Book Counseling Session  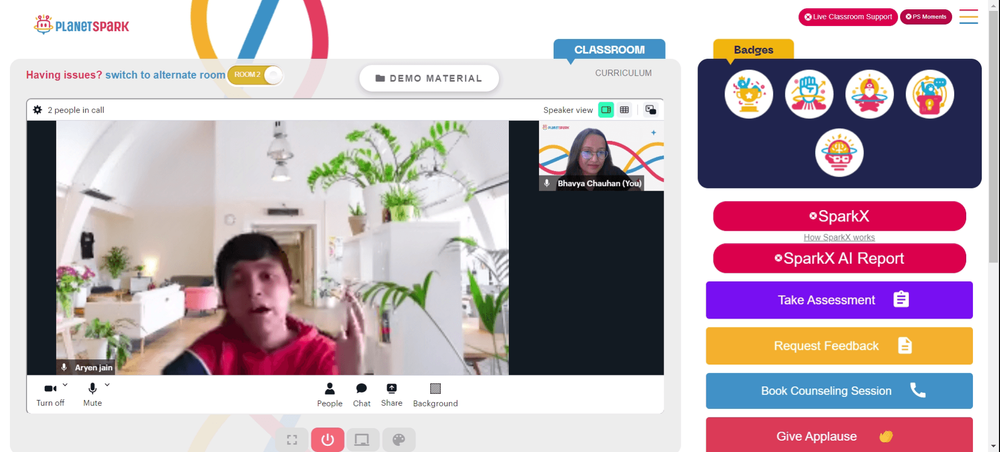[x=839, y=391]
